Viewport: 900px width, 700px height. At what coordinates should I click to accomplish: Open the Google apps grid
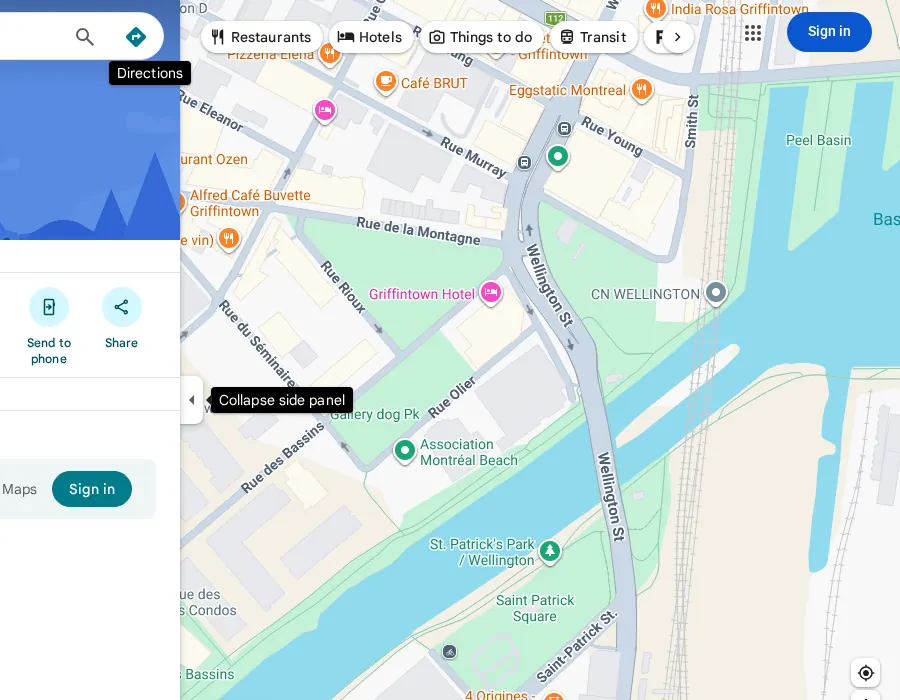(752, 33)
